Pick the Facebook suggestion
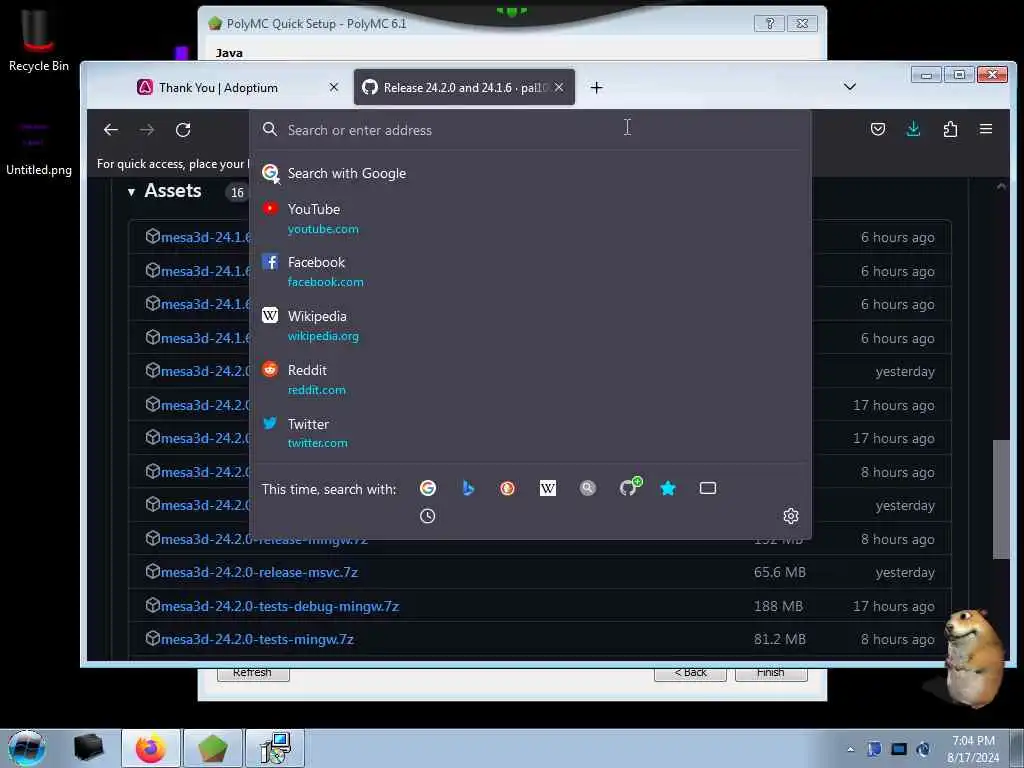 530,271
